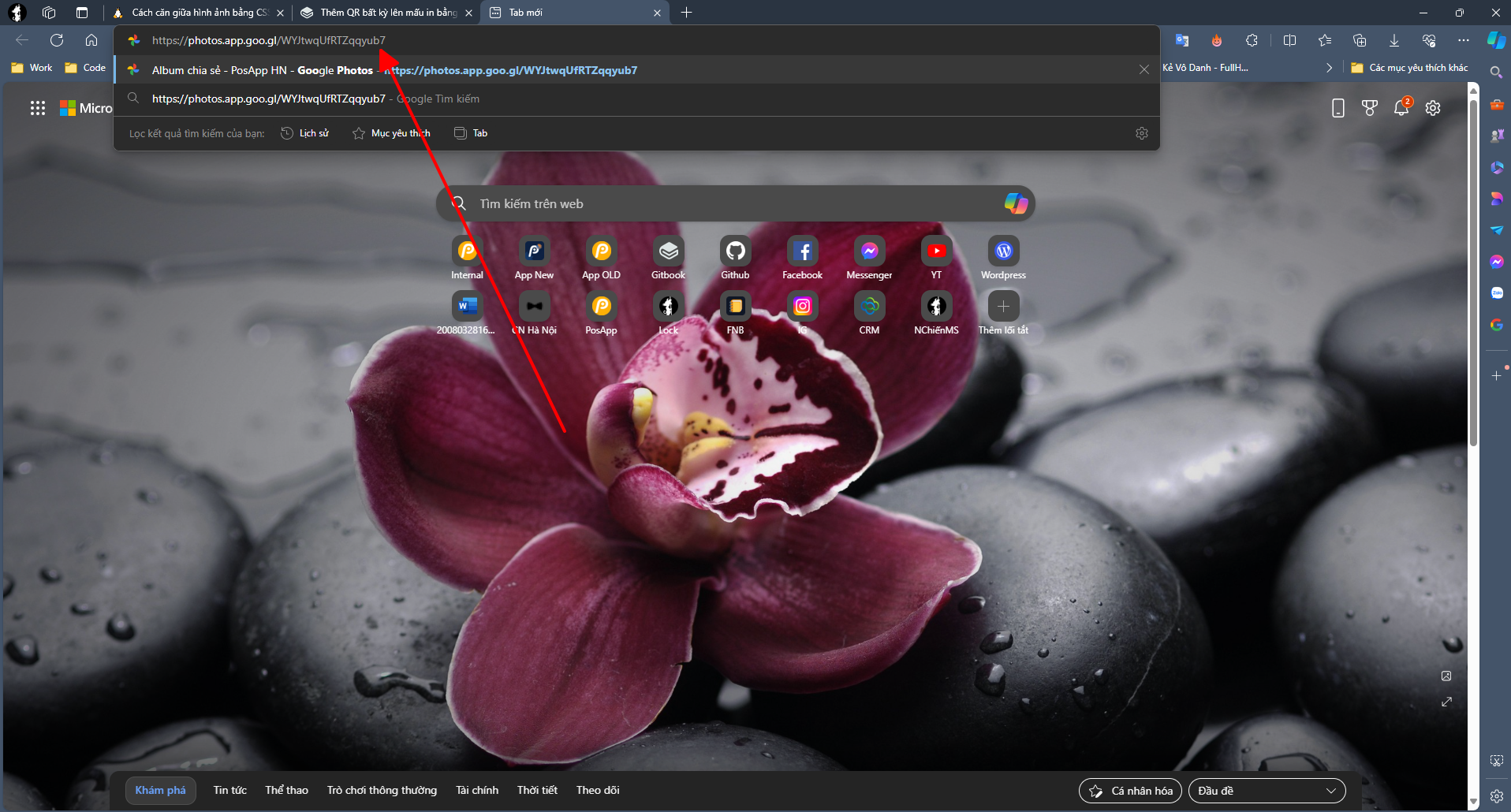Click the Cá nhân hóa button
The image size is (1511, 812).
[1130, 791]
